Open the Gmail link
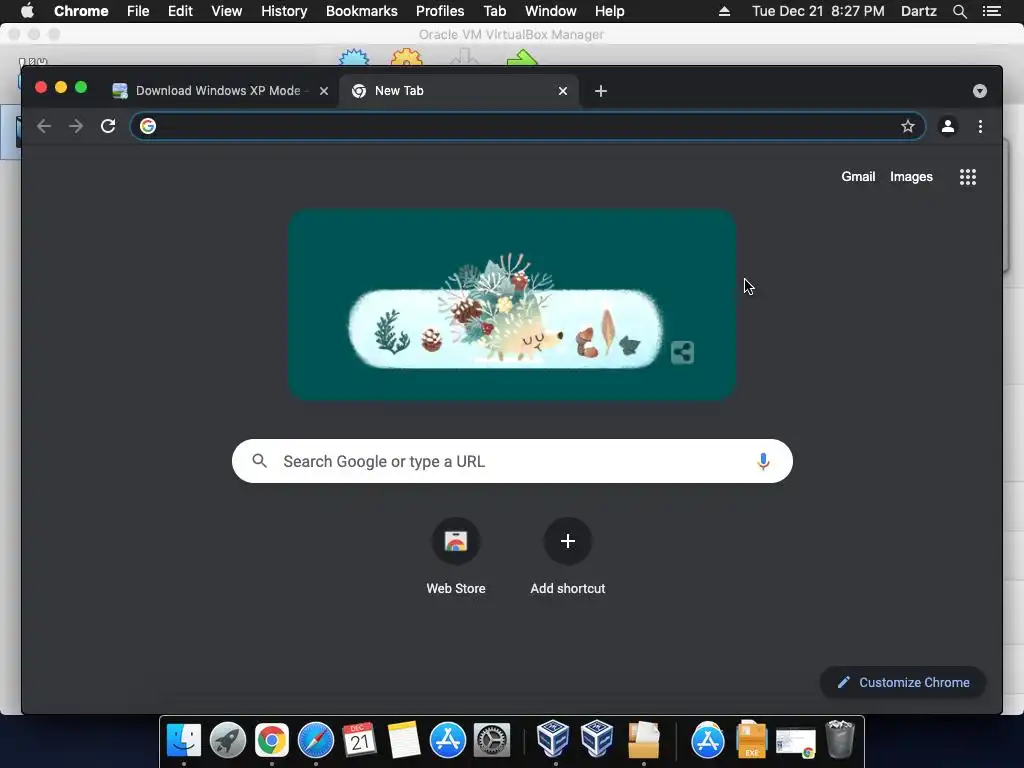 pos(858,177)
